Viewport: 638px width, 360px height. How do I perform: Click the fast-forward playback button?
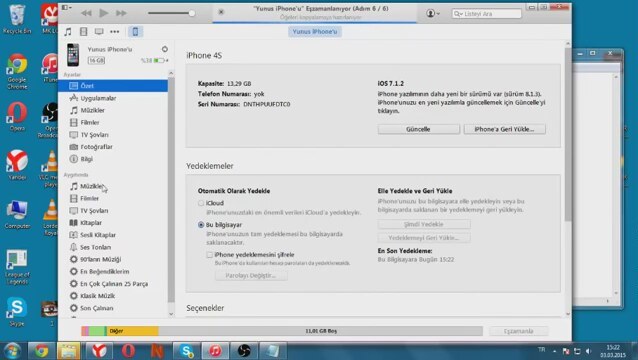point(121,13)
